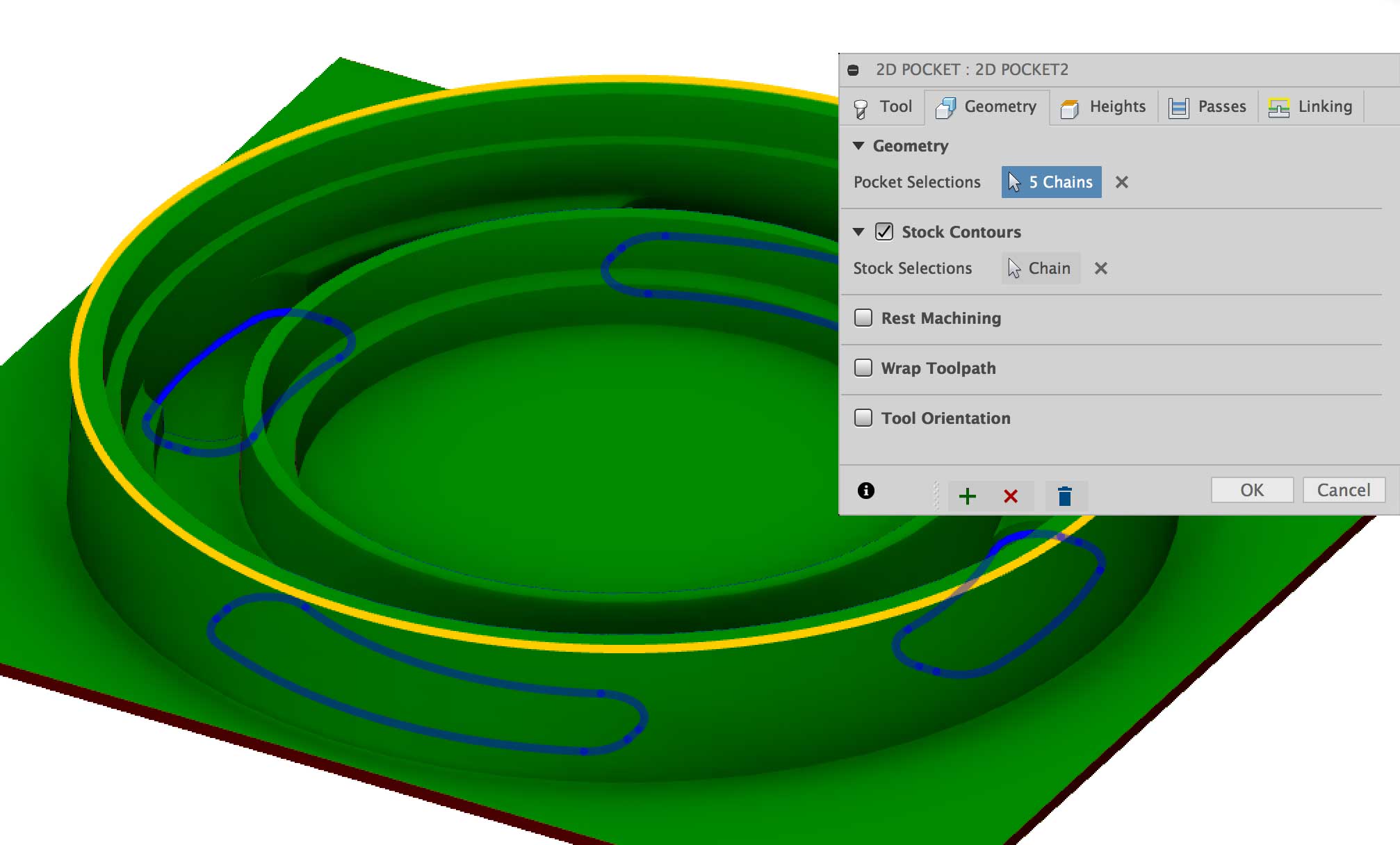The height and width of the screenshot is (845, 1400).
Task: Collapse the Geometry section triangle
Action: point(858,146)
